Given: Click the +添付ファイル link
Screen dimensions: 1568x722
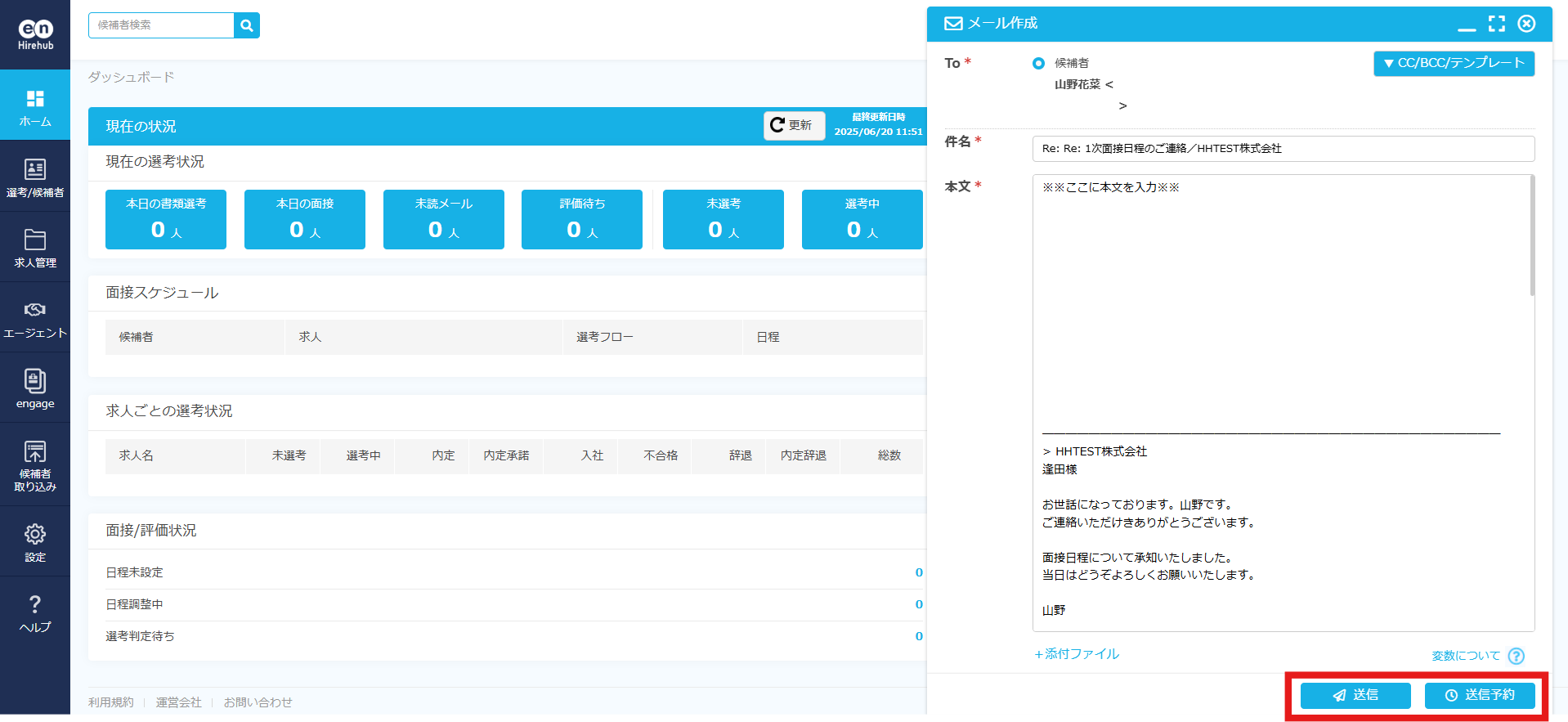Looking at the screenshot, I should [x=1077, y=654].
